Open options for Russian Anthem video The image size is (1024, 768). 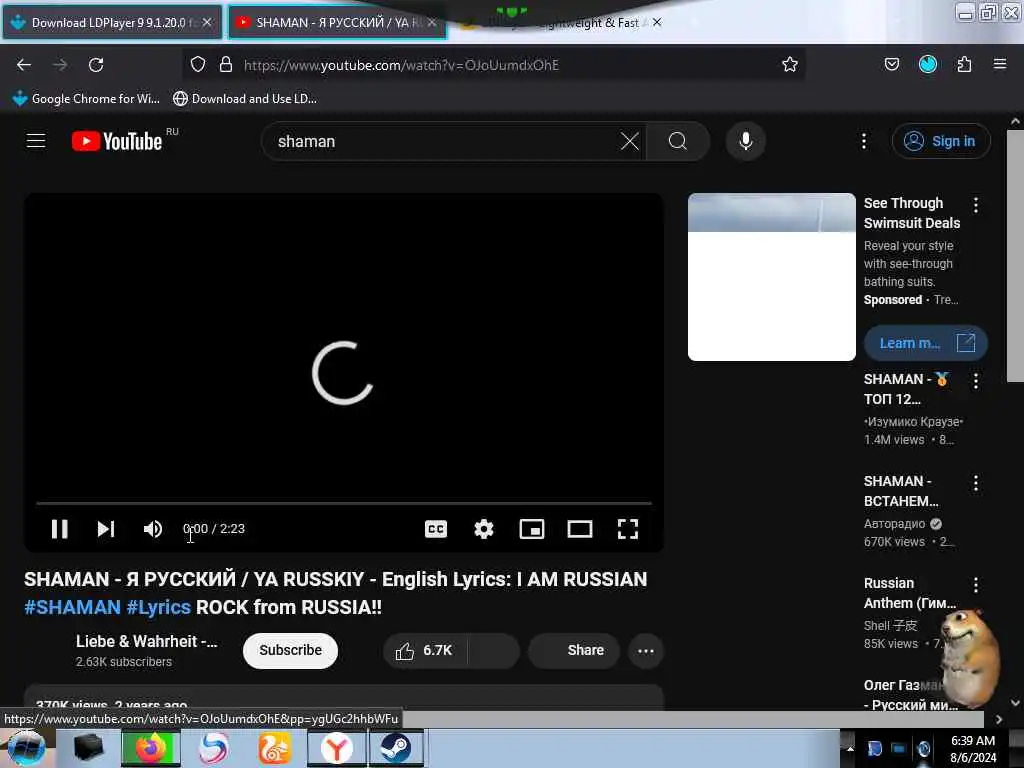pos(976,585)
